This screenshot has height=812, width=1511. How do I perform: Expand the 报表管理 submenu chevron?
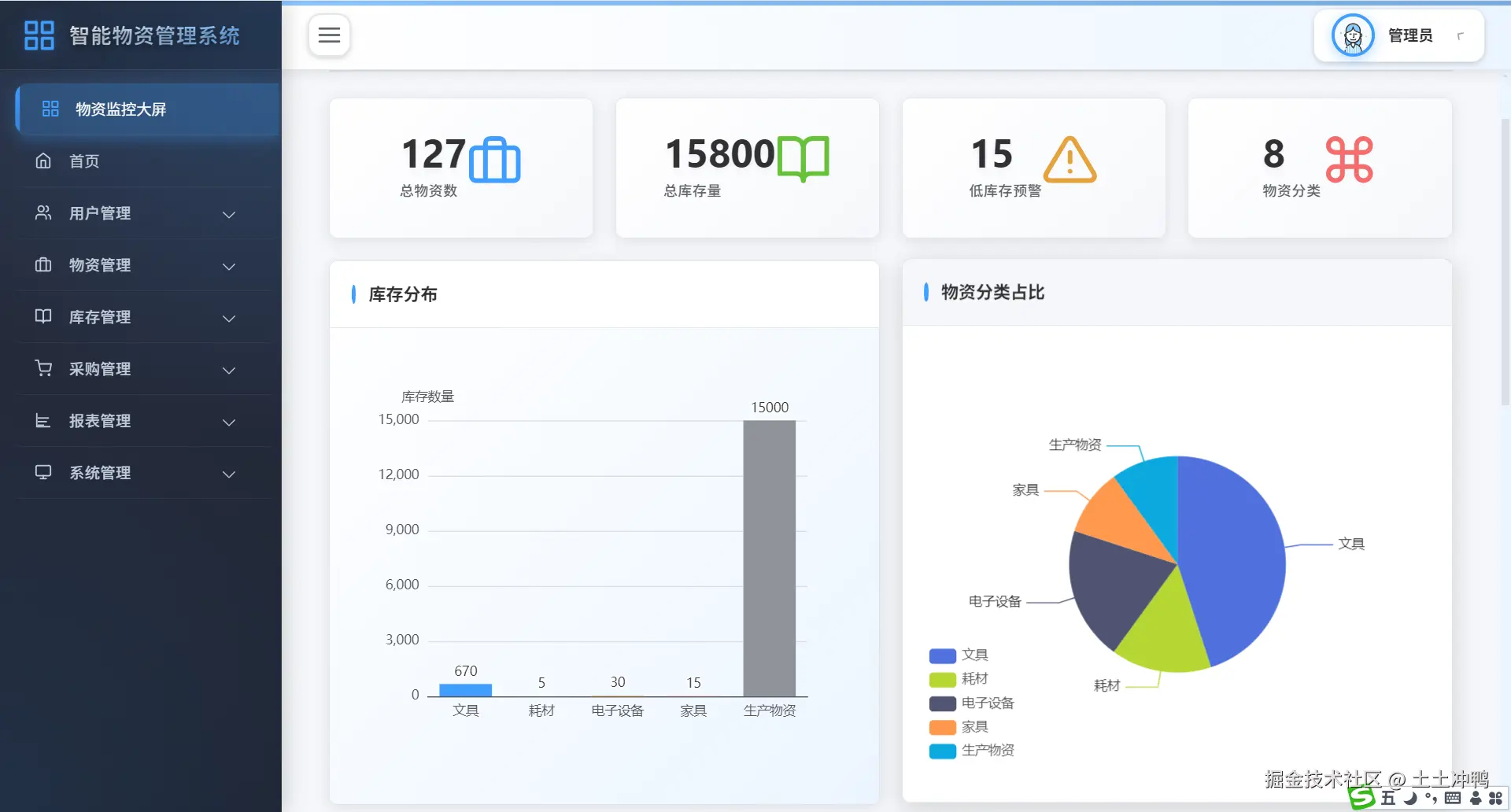[x=229, y=422]
